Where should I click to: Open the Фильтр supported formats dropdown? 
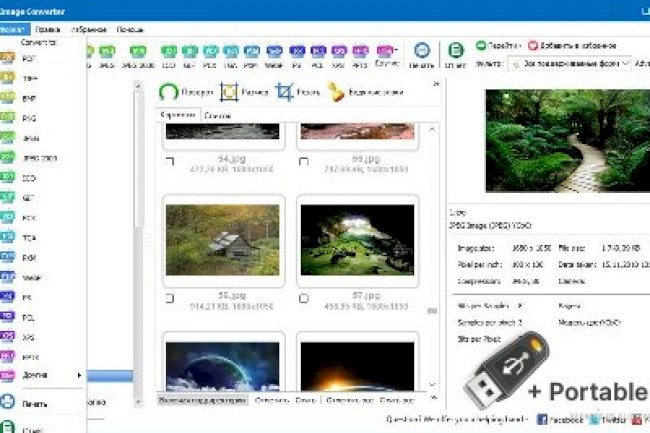coord(571,63)
